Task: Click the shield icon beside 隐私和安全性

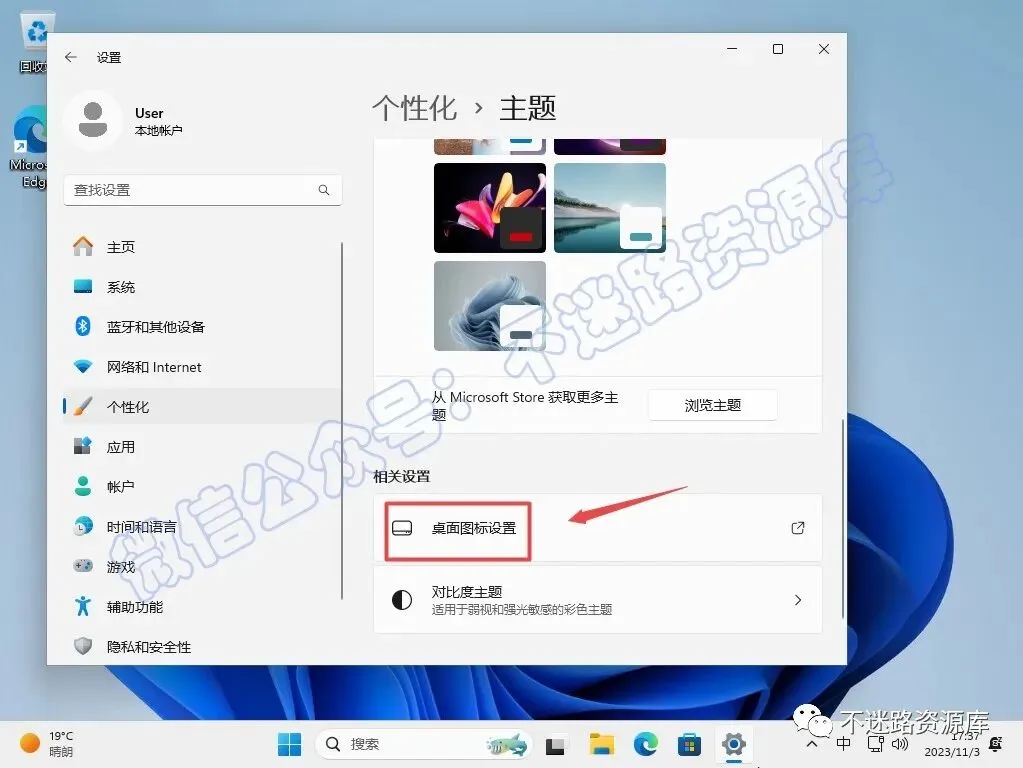Action: tap(83, 646)
